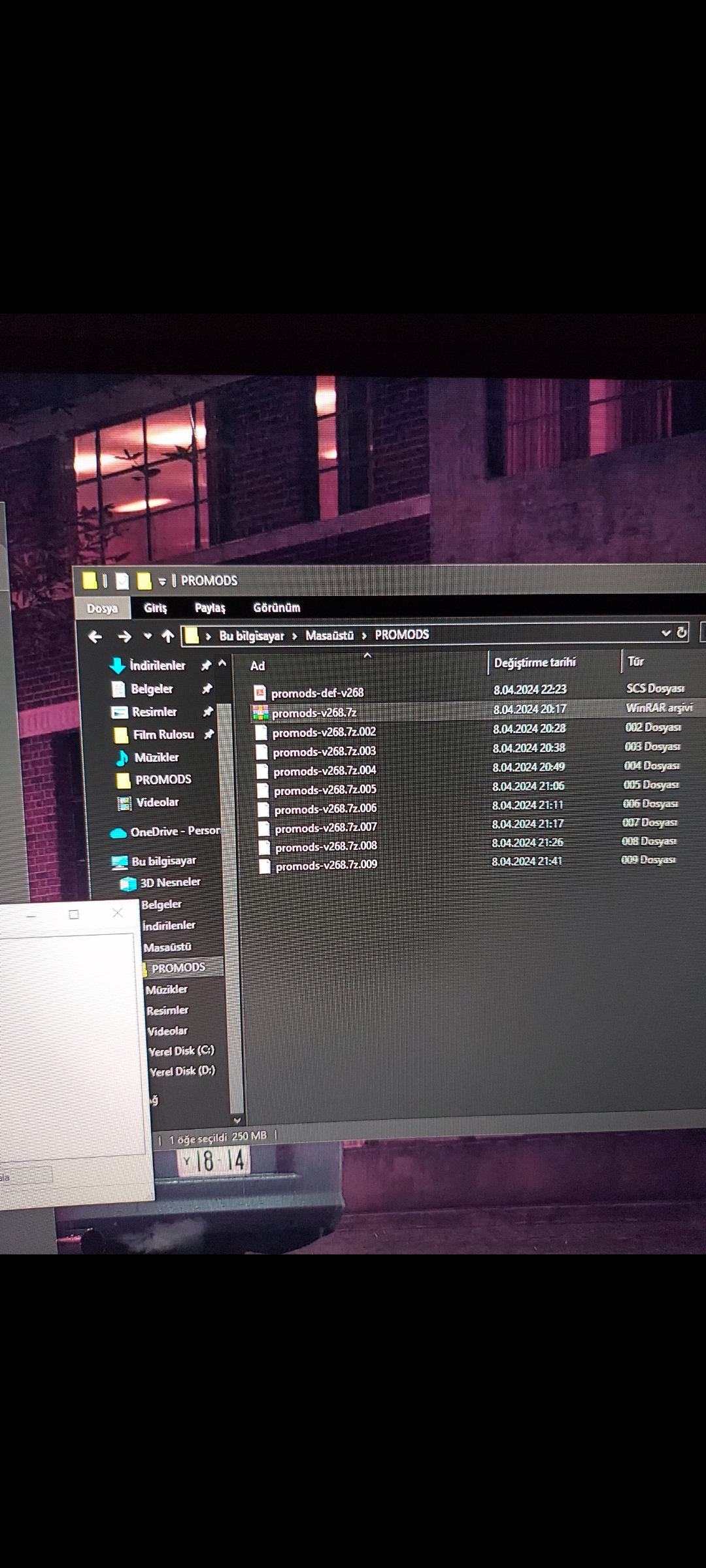The image size is (706, 1568).
Task: Go up one folder level arrow
Action: coord(168,636)
